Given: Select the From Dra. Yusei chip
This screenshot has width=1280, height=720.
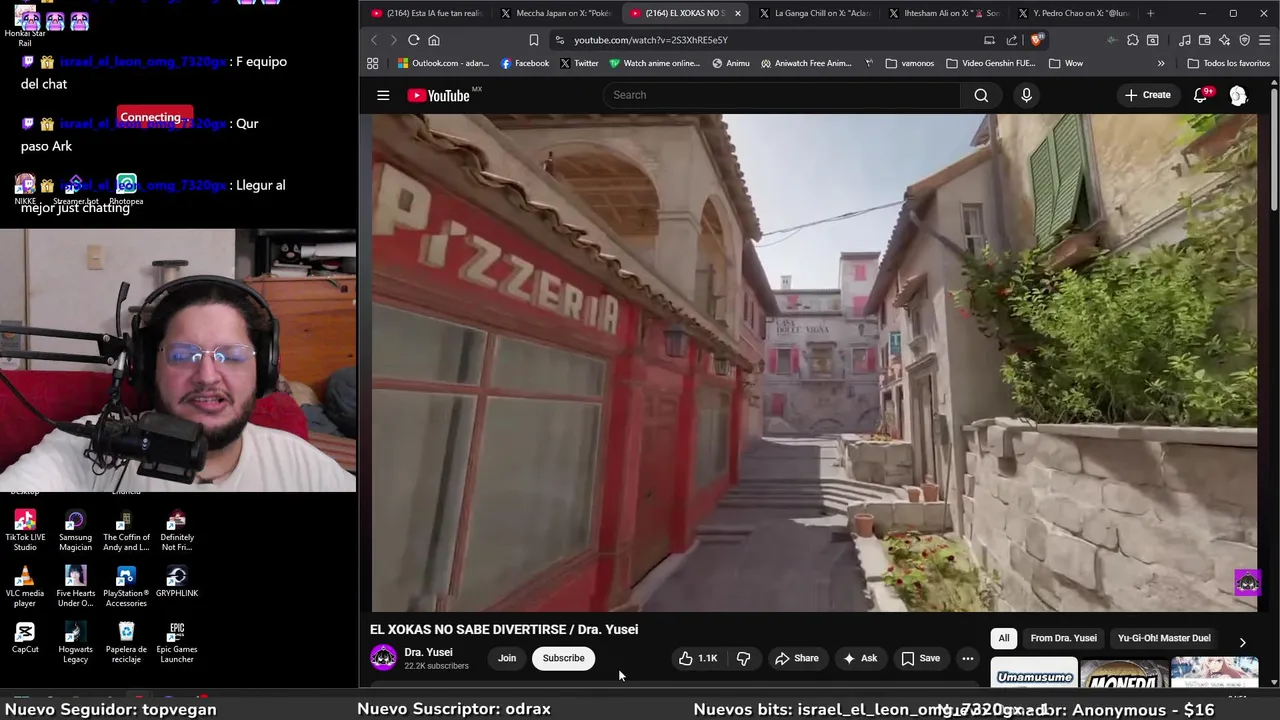Looking at the screenshot, I should pos(1063,638).
